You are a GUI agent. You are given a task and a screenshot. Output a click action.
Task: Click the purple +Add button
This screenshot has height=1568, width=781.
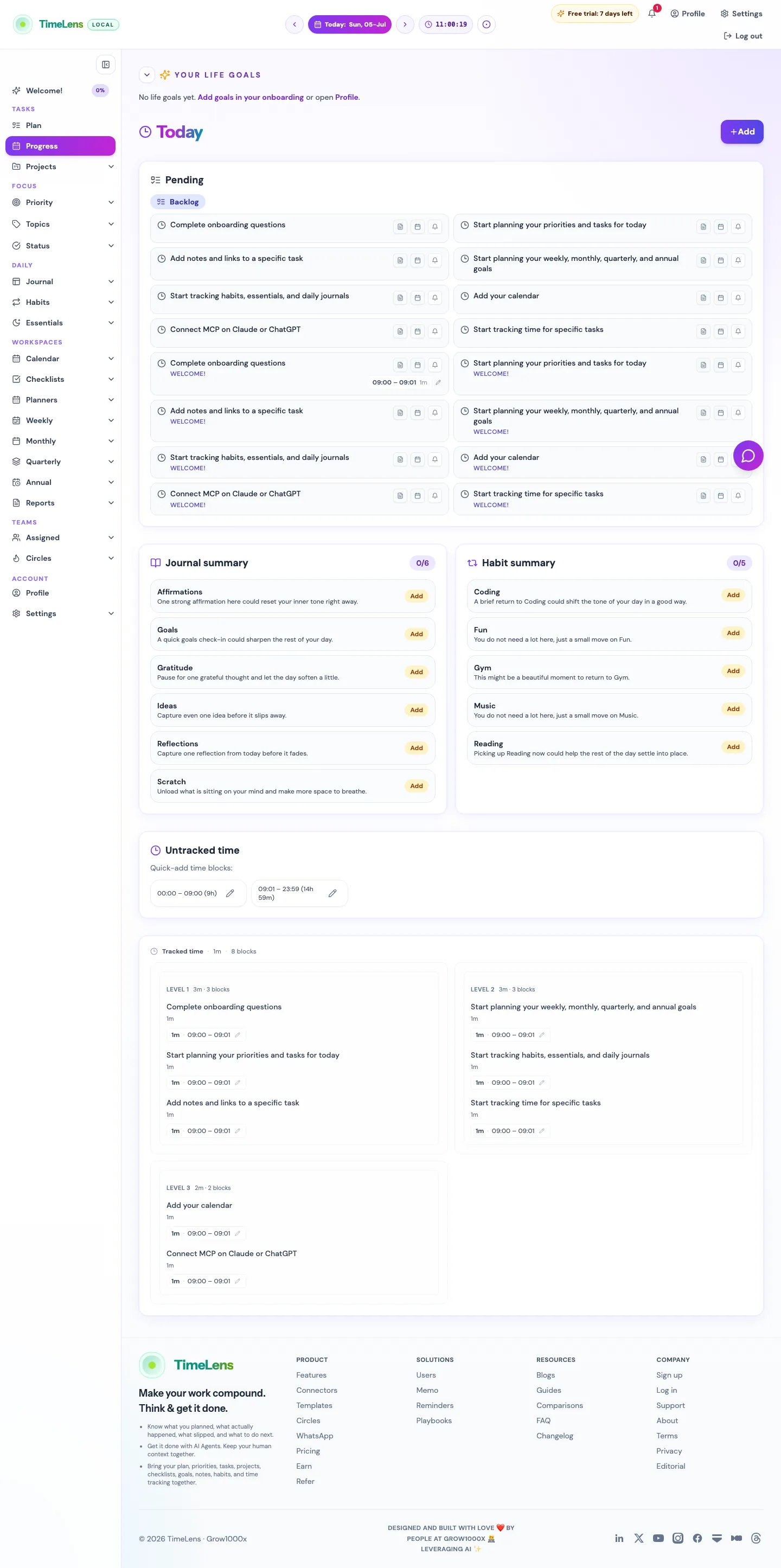(x=741, y=132)
